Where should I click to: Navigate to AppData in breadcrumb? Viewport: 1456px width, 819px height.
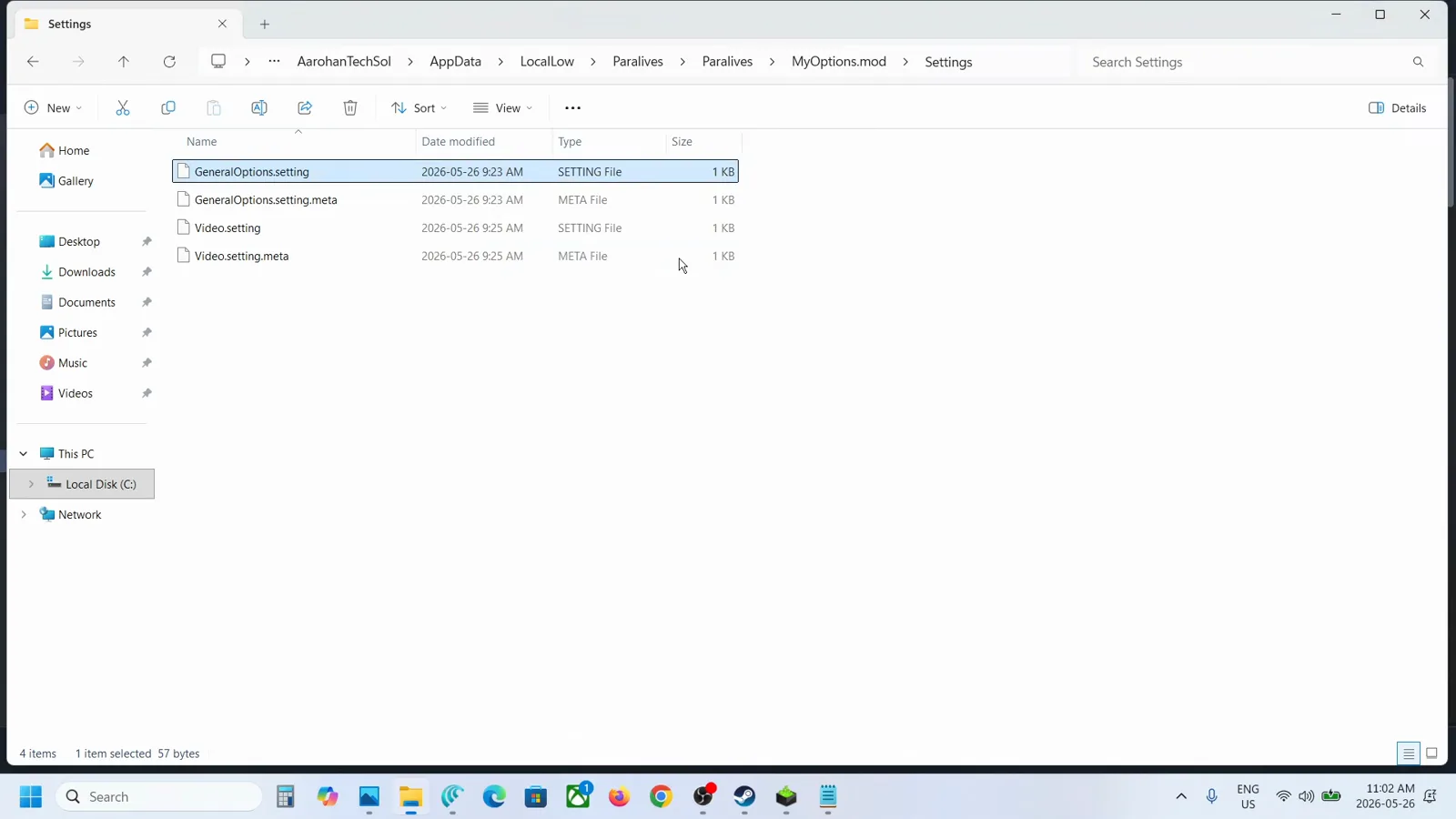(455, 61)
